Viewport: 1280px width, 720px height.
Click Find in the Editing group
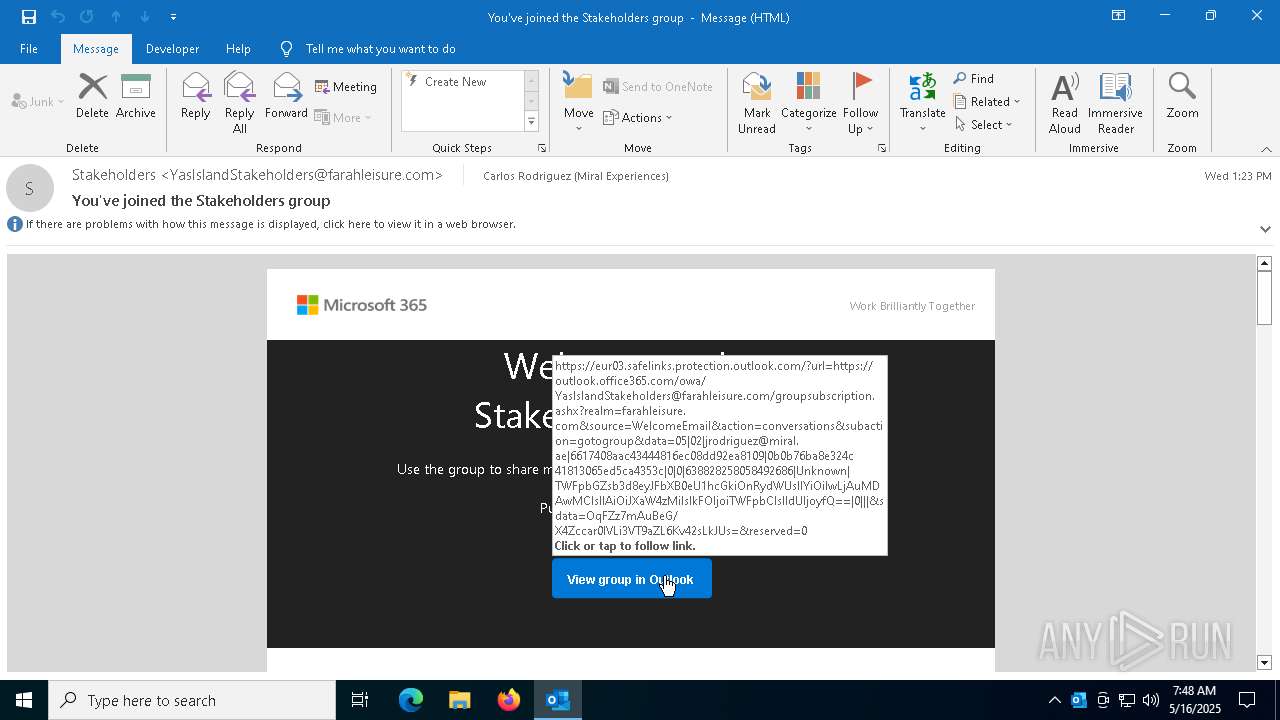point(974,79)
